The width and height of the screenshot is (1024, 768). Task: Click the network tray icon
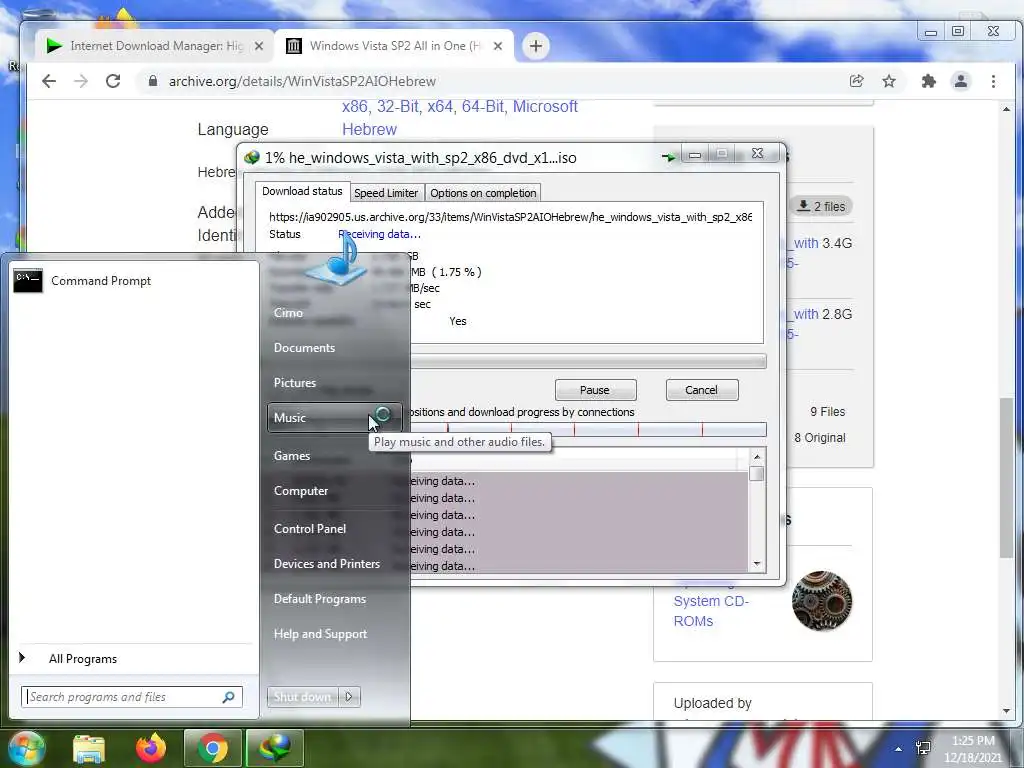point(923,748)
